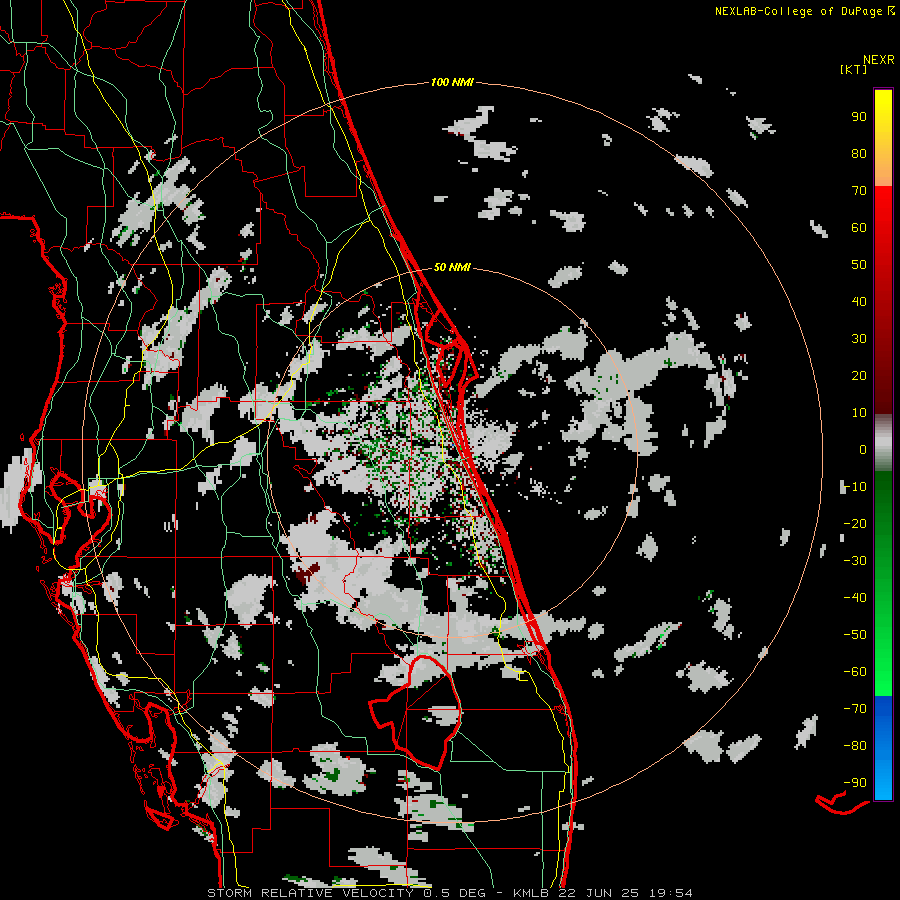
Task: Click the 22 JUN 25 date in the footer
Action: (599, 893)
